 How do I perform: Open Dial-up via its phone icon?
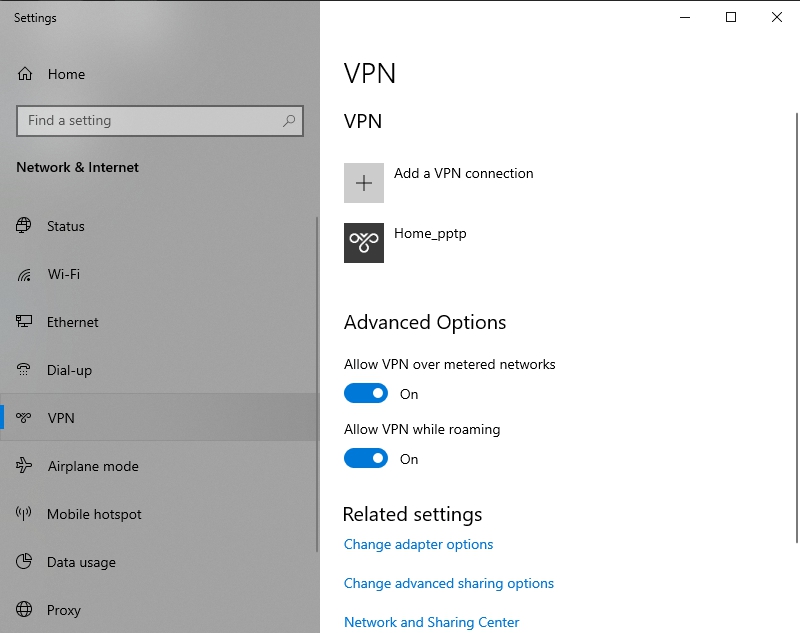25,370
